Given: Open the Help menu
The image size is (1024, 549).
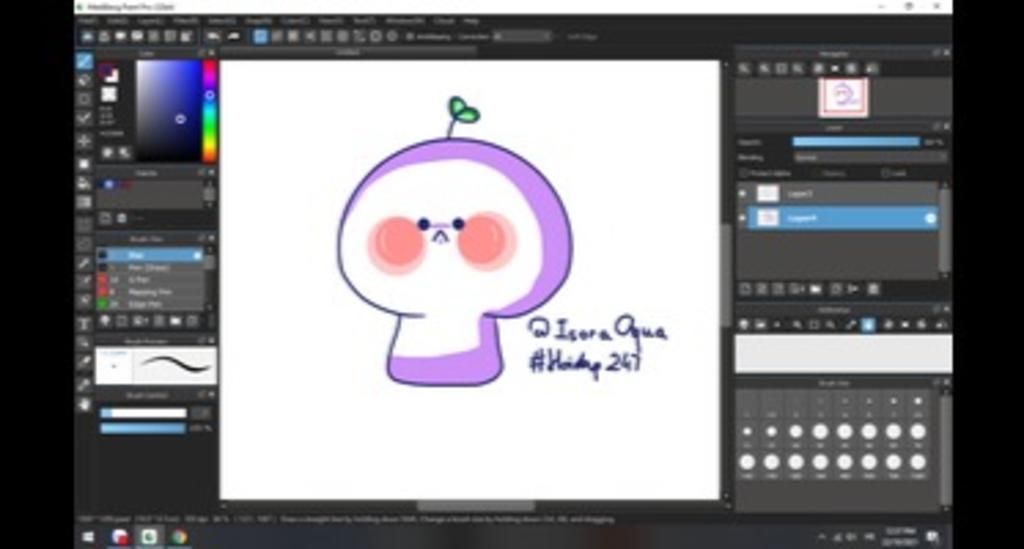Looking at the screenshot, I should tap(472, 21).
